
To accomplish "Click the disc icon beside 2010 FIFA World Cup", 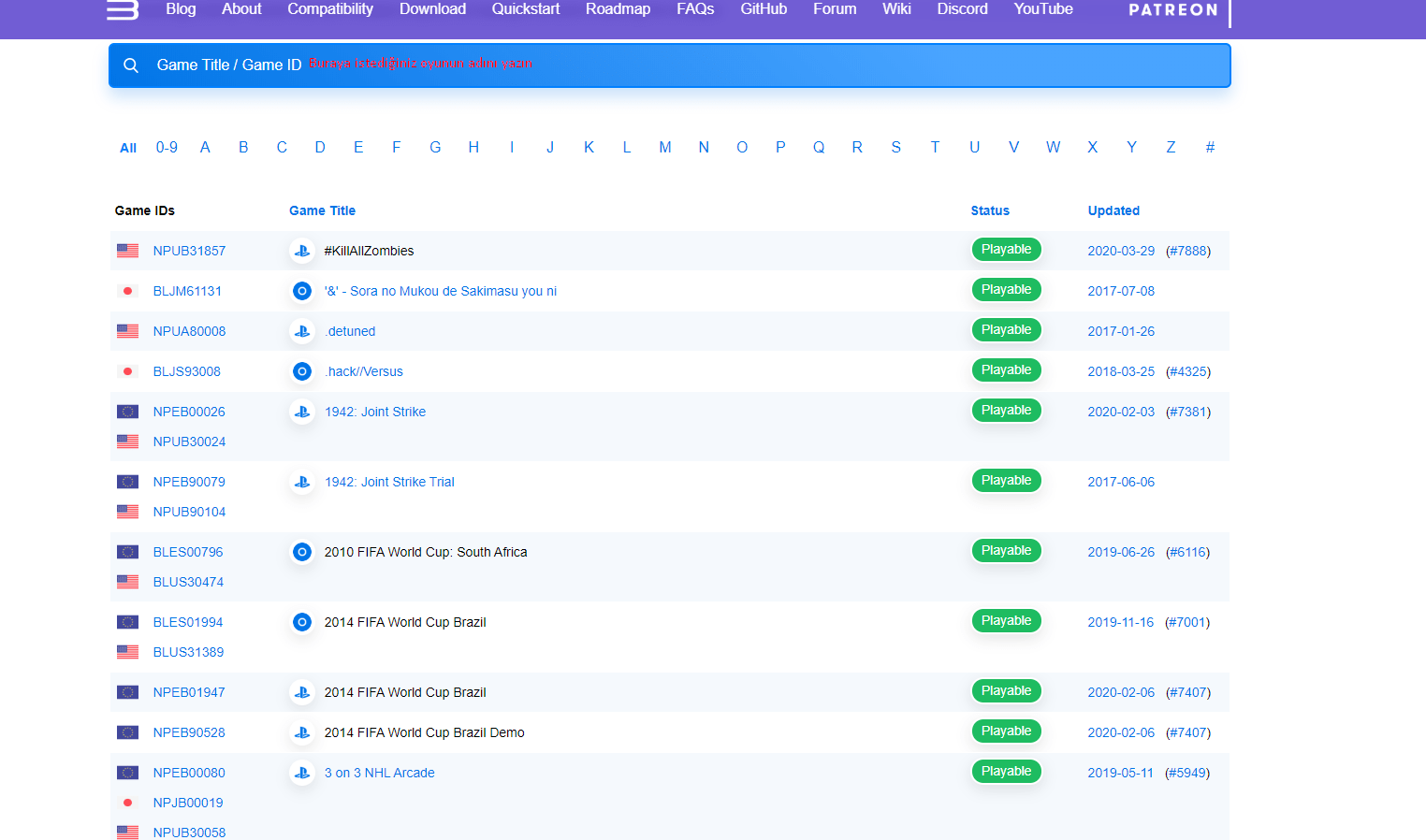I will tap(302, 552).
